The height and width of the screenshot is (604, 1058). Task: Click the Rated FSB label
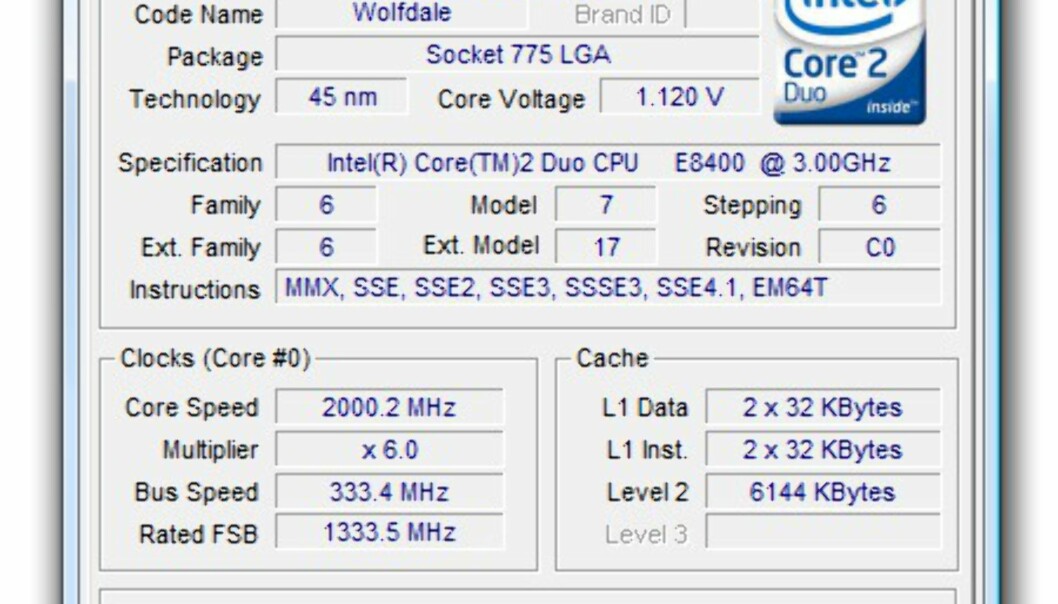pyautogui.click(x=198, y=534)
